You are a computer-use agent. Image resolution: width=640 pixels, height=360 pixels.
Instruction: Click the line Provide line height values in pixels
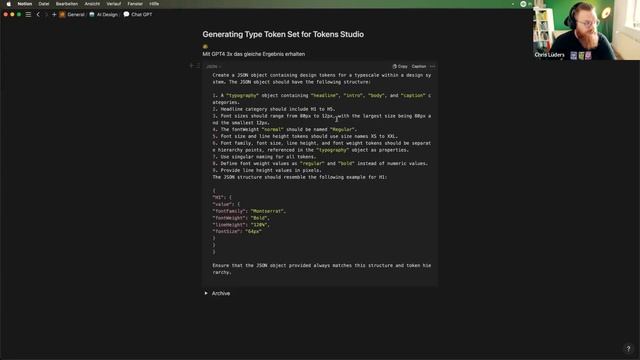267,170
